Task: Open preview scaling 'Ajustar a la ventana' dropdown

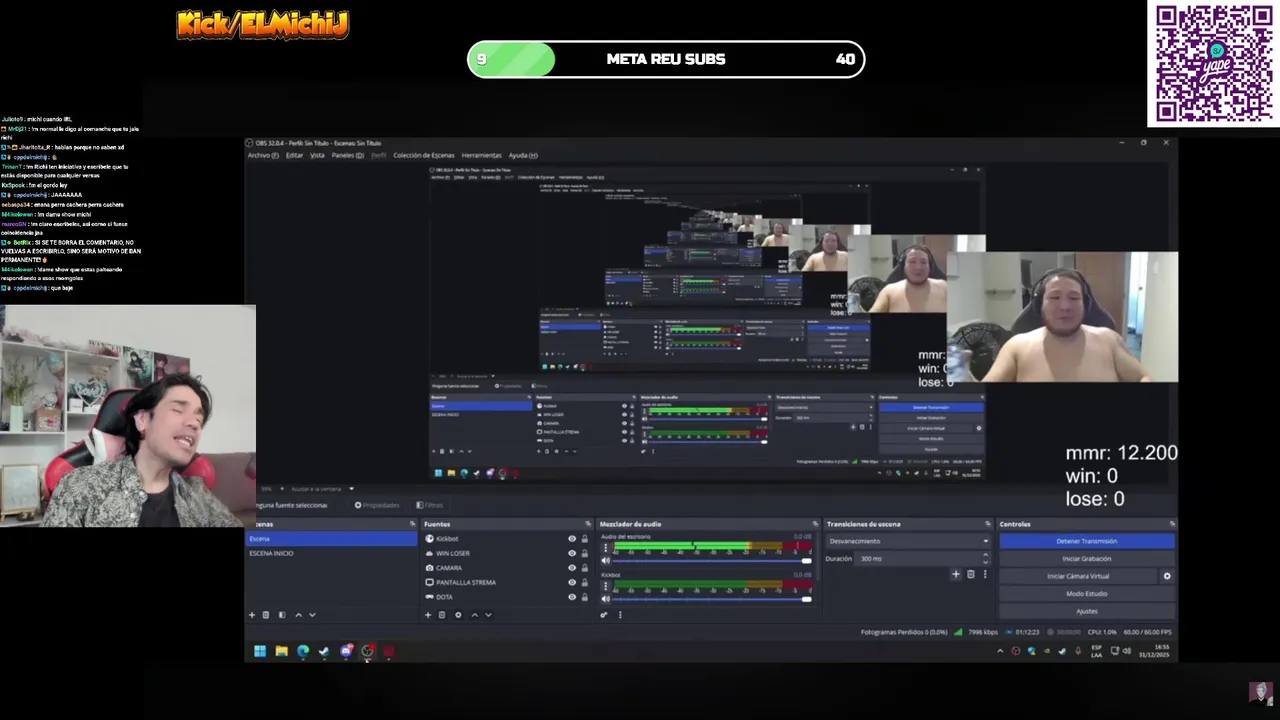Action: point(321,489)
